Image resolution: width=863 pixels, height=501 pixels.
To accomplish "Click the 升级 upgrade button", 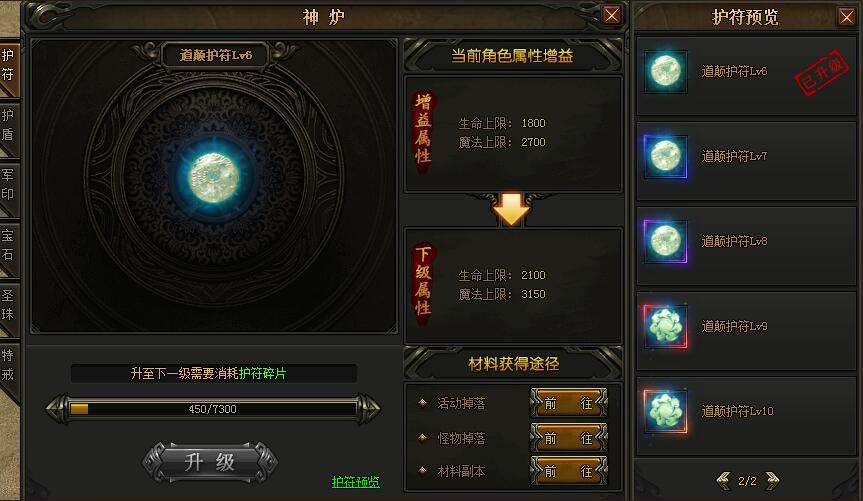I will pyautogui.click(x=210, y=462).
